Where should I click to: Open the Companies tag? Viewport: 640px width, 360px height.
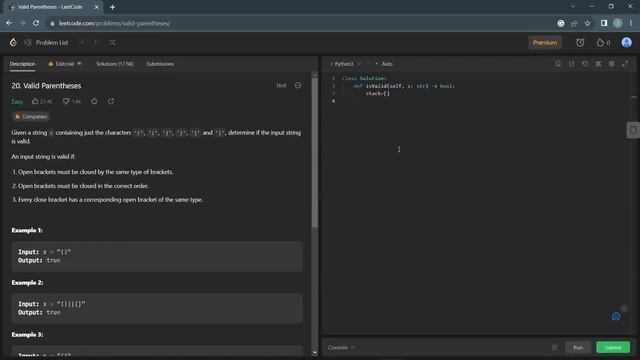31,116
